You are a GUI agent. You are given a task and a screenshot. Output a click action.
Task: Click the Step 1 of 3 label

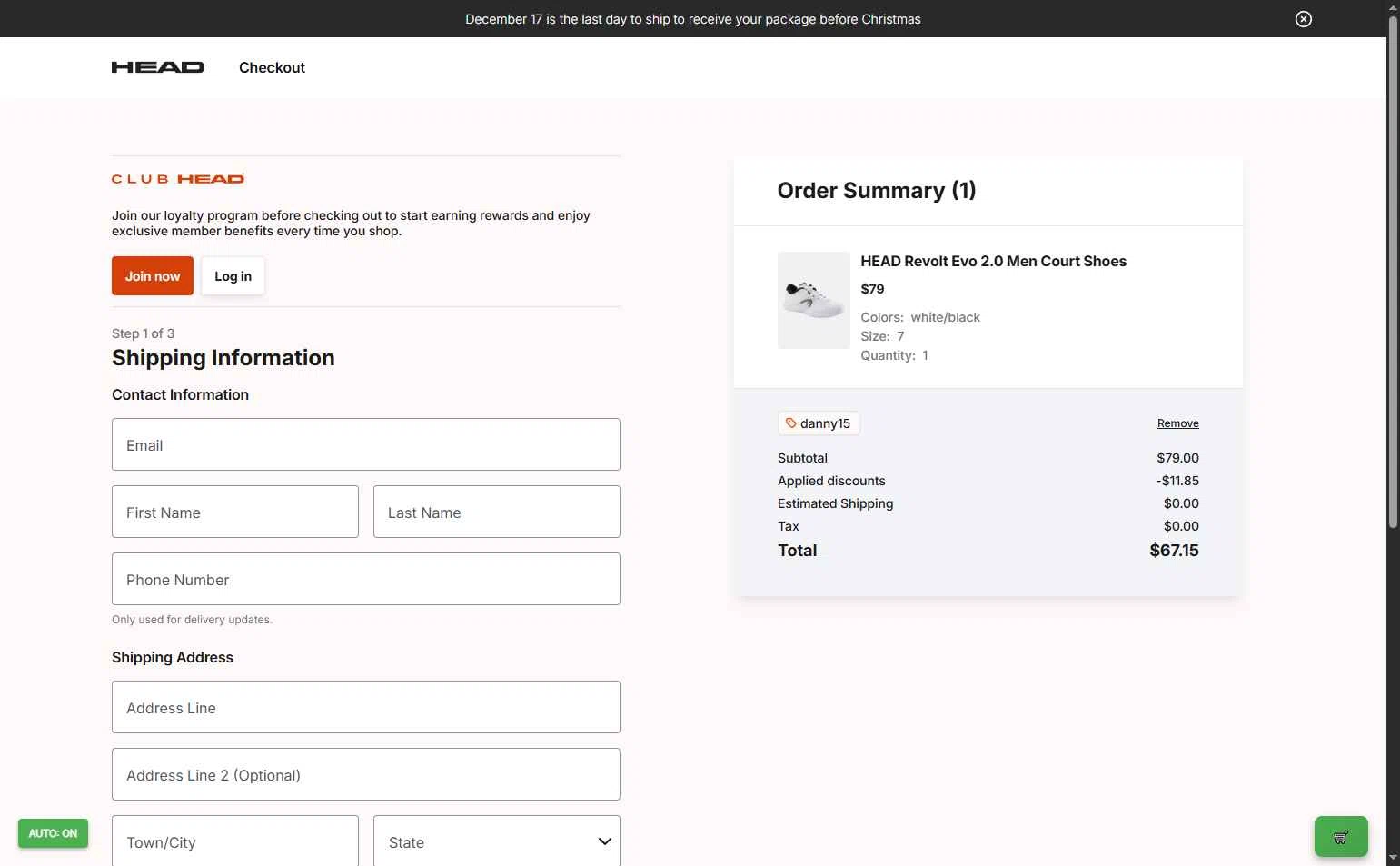143,333
